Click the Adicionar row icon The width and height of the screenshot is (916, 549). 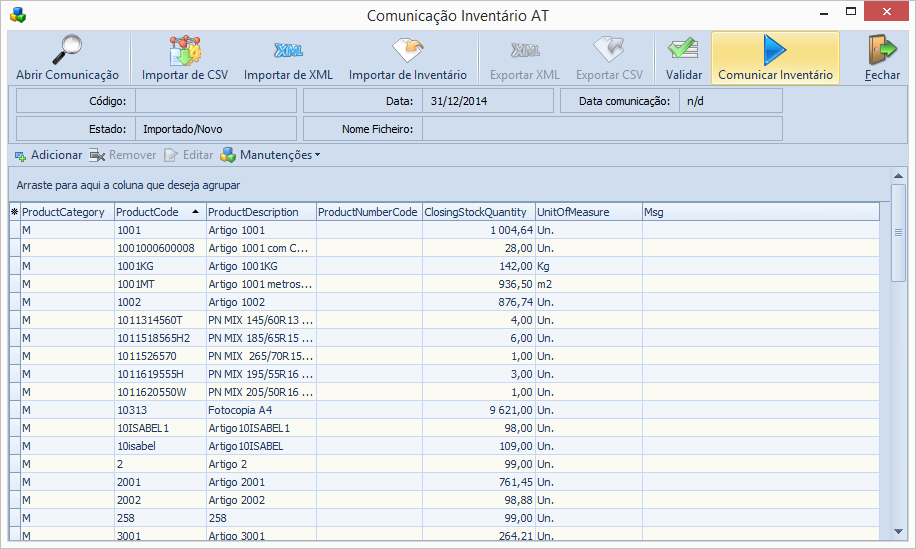point(20,156)
